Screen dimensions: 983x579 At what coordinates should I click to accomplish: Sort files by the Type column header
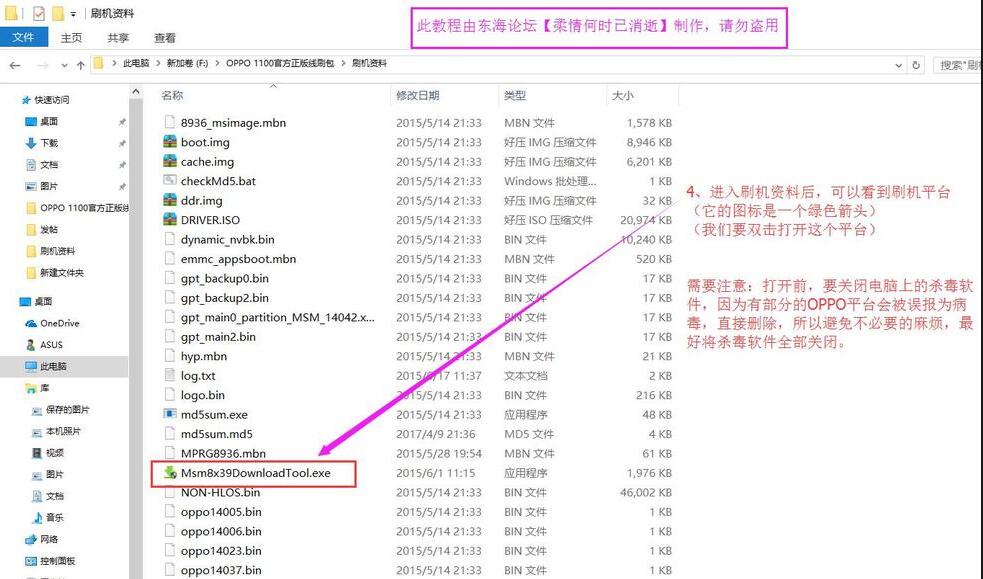point(515,95)
